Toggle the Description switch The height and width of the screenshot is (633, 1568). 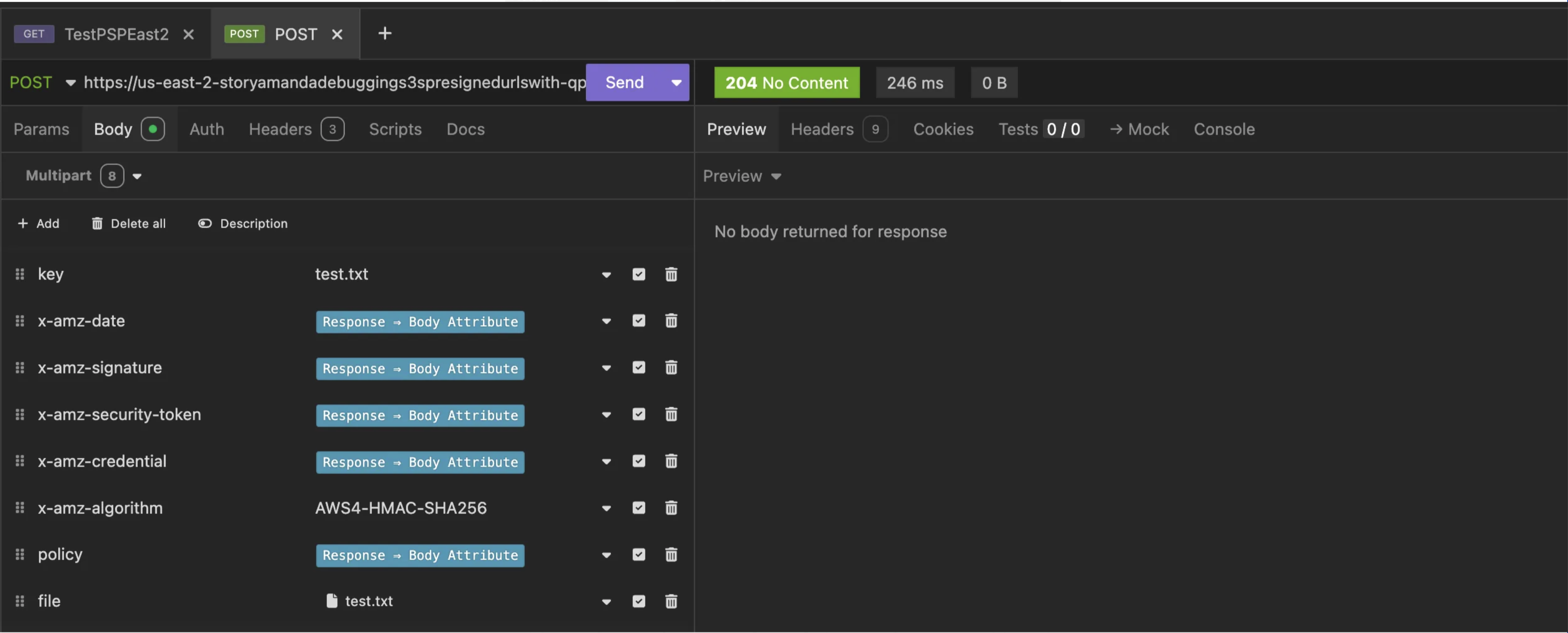pos(204,223)
